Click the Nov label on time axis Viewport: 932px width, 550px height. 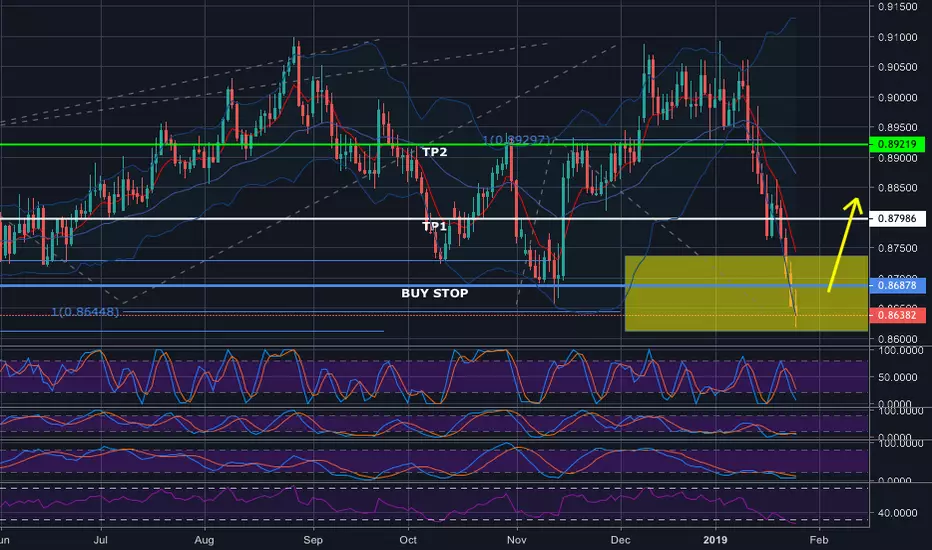tap(517, 540)
